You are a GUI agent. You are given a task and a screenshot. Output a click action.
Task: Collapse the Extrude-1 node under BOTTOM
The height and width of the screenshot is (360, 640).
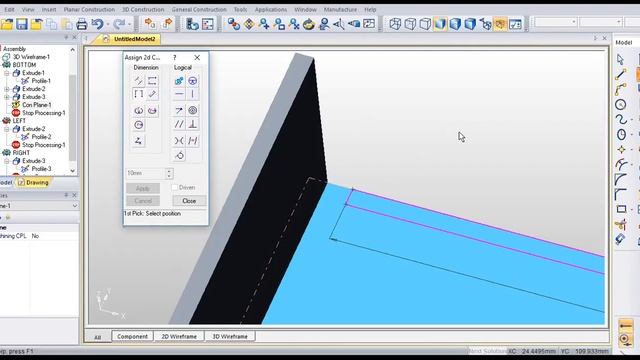click(x=7, y=73)
